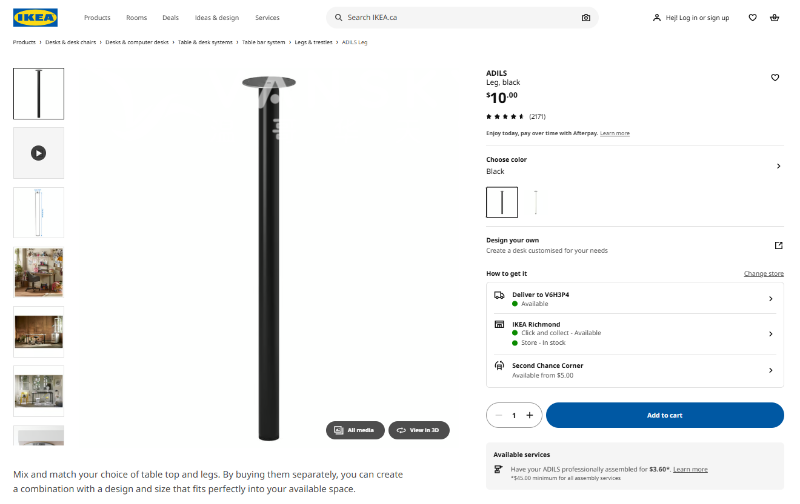Image resolution: width=800 pixels, height=504 pixels.
Task: Open the shopping basket icon
Action: [x=774, y=17]
